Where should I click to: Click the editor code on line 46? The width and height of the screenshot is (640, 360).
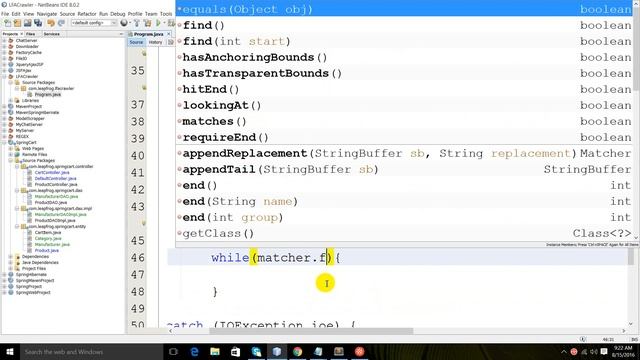coord(276,258)
